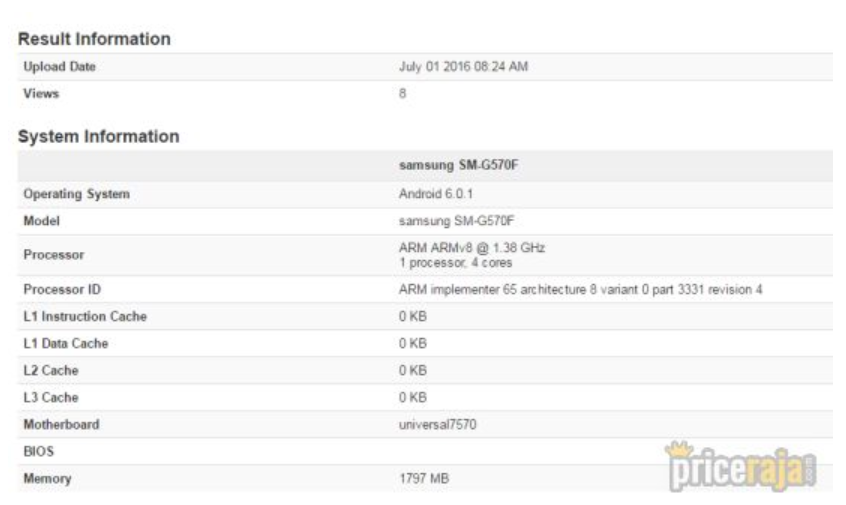Click the L1 Data Cache label
This screenshot has width=846, height=505.
[x=66, y=344]
